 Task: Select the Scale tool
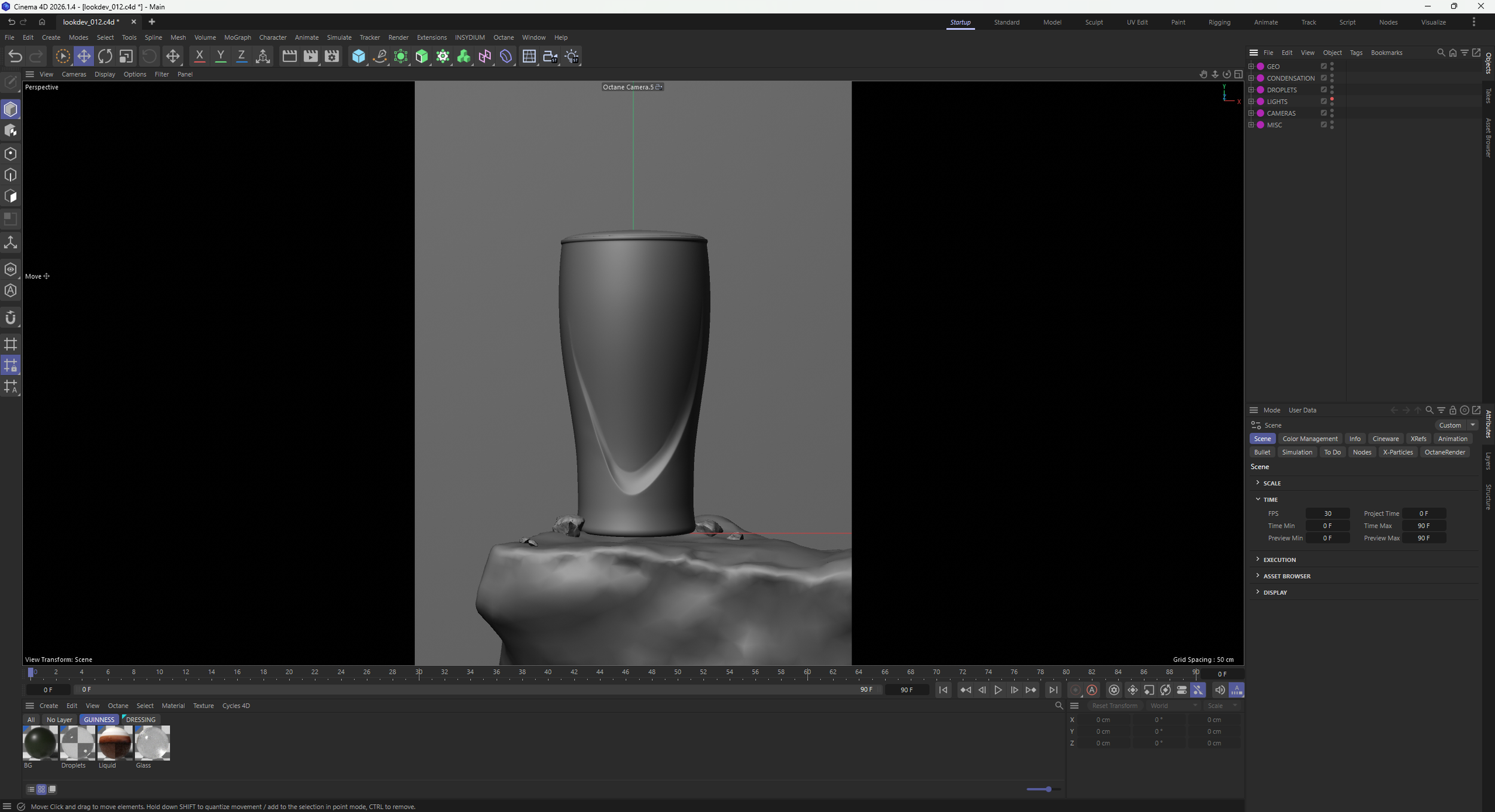point(126,56)
